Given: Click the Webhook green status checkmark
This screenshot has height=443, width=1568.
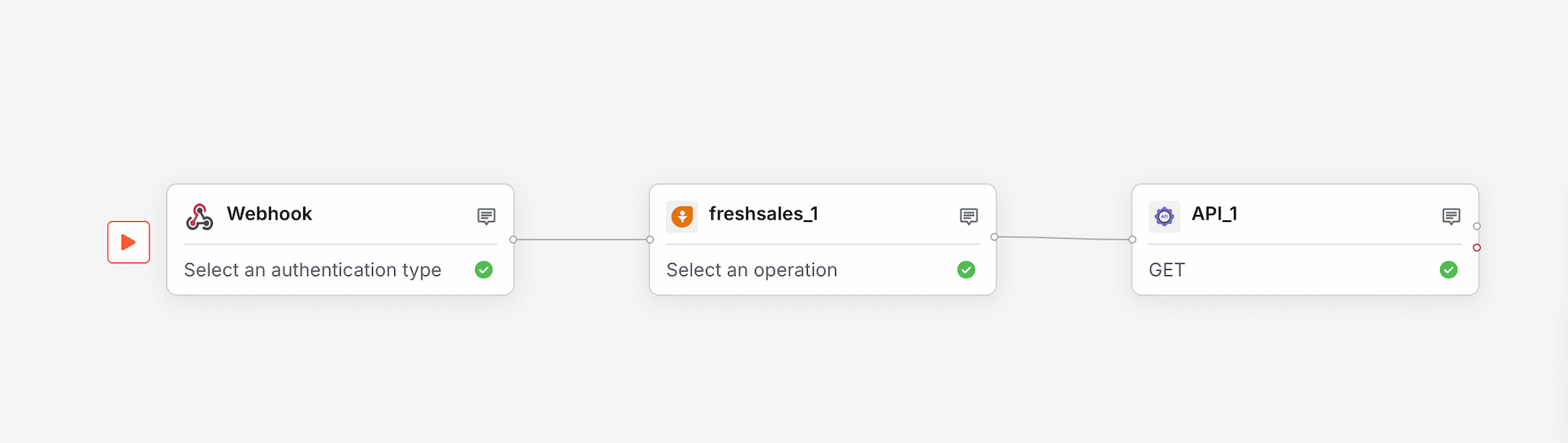Looking at the screenshot, I should [484, 269].
